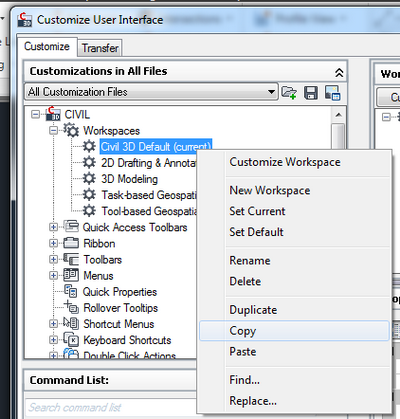Viewport: 400px width, 419px height.
Task: Click the Menus node icon
Action: [71, 275]
